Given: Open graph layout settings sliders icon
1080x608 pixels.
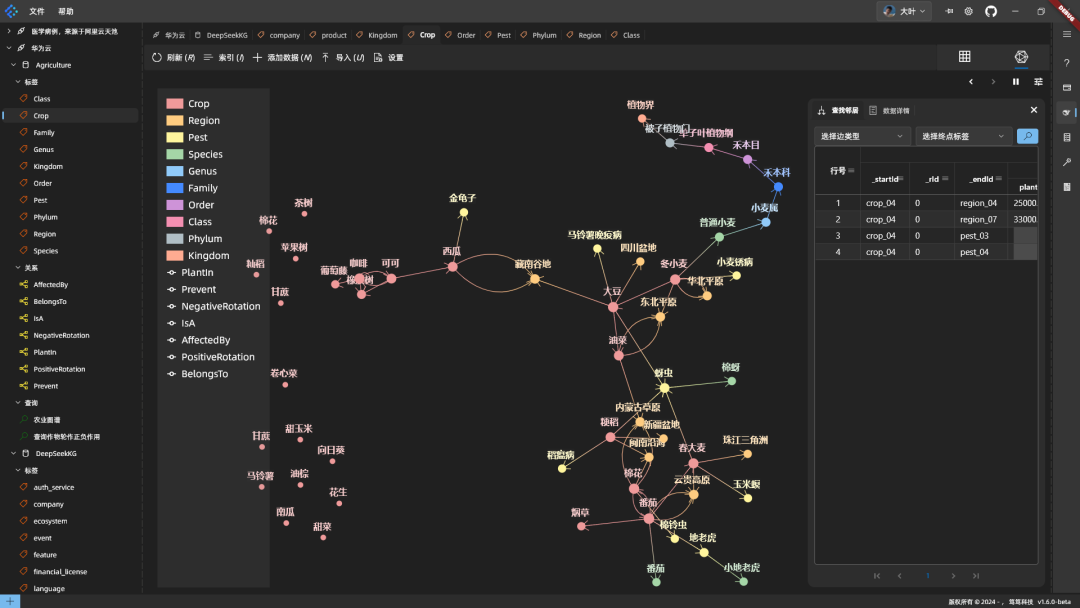Looking at the screenshot, I should click(1038, 81).
